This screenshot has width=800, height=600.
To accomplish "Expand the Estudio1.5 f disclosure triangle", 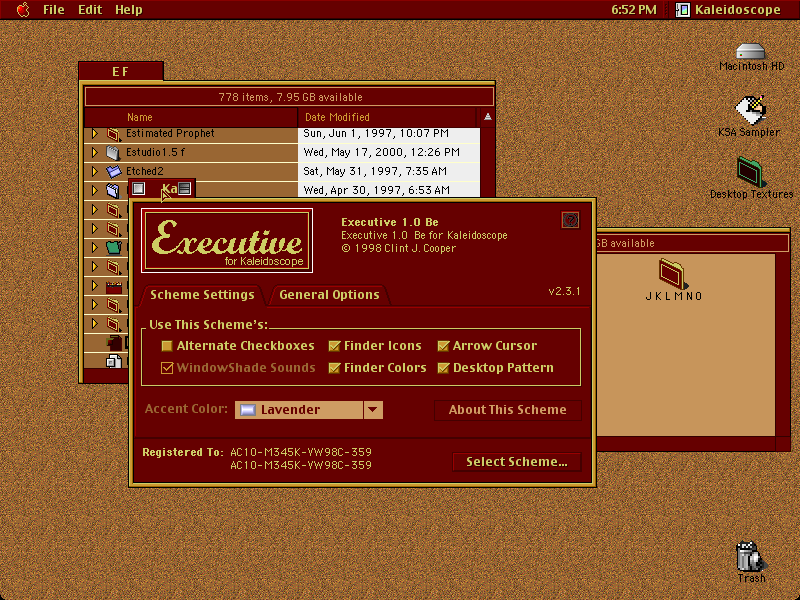I will (94, 153).
